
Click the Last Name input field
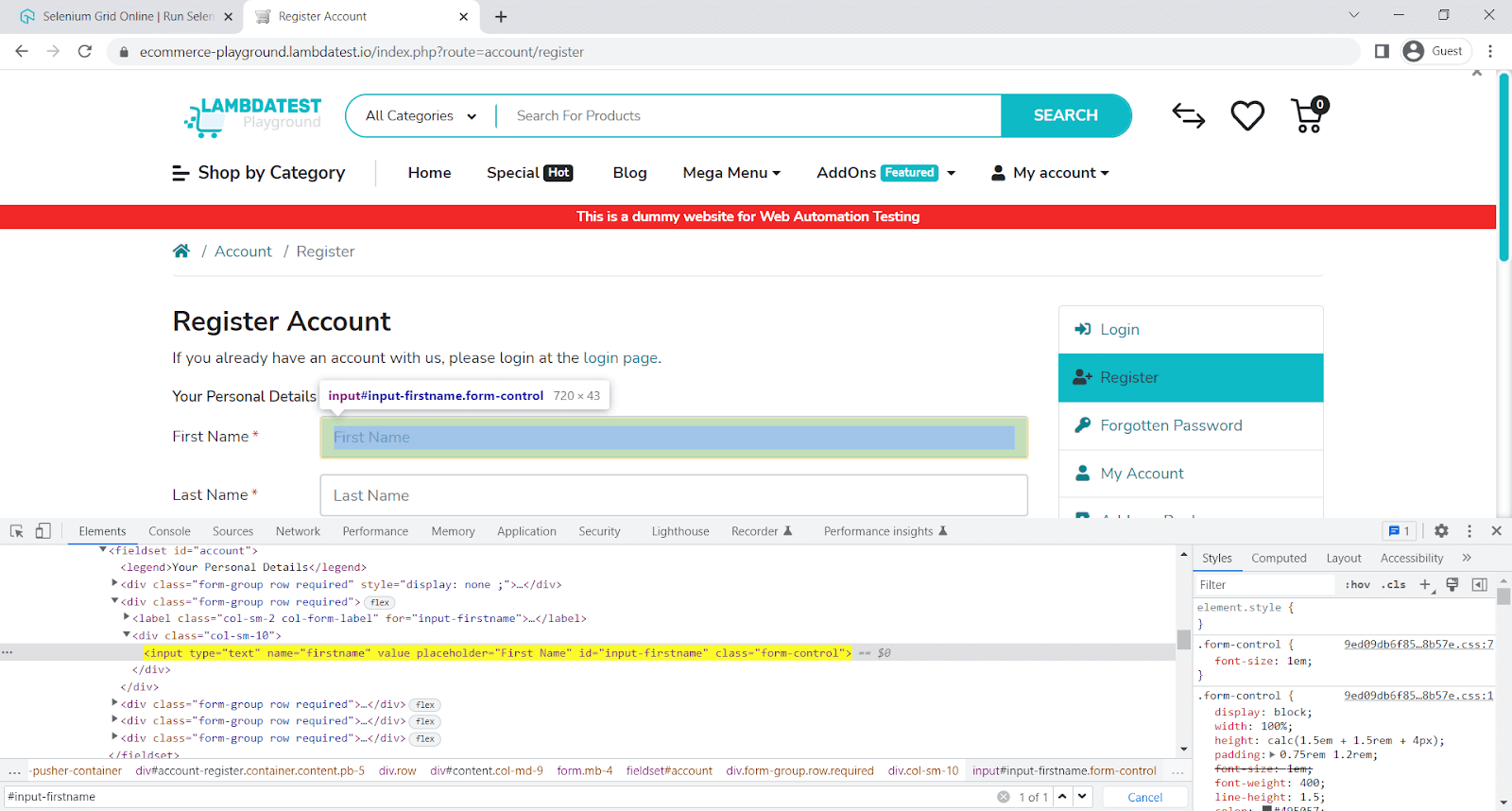[x=674, y=495]
